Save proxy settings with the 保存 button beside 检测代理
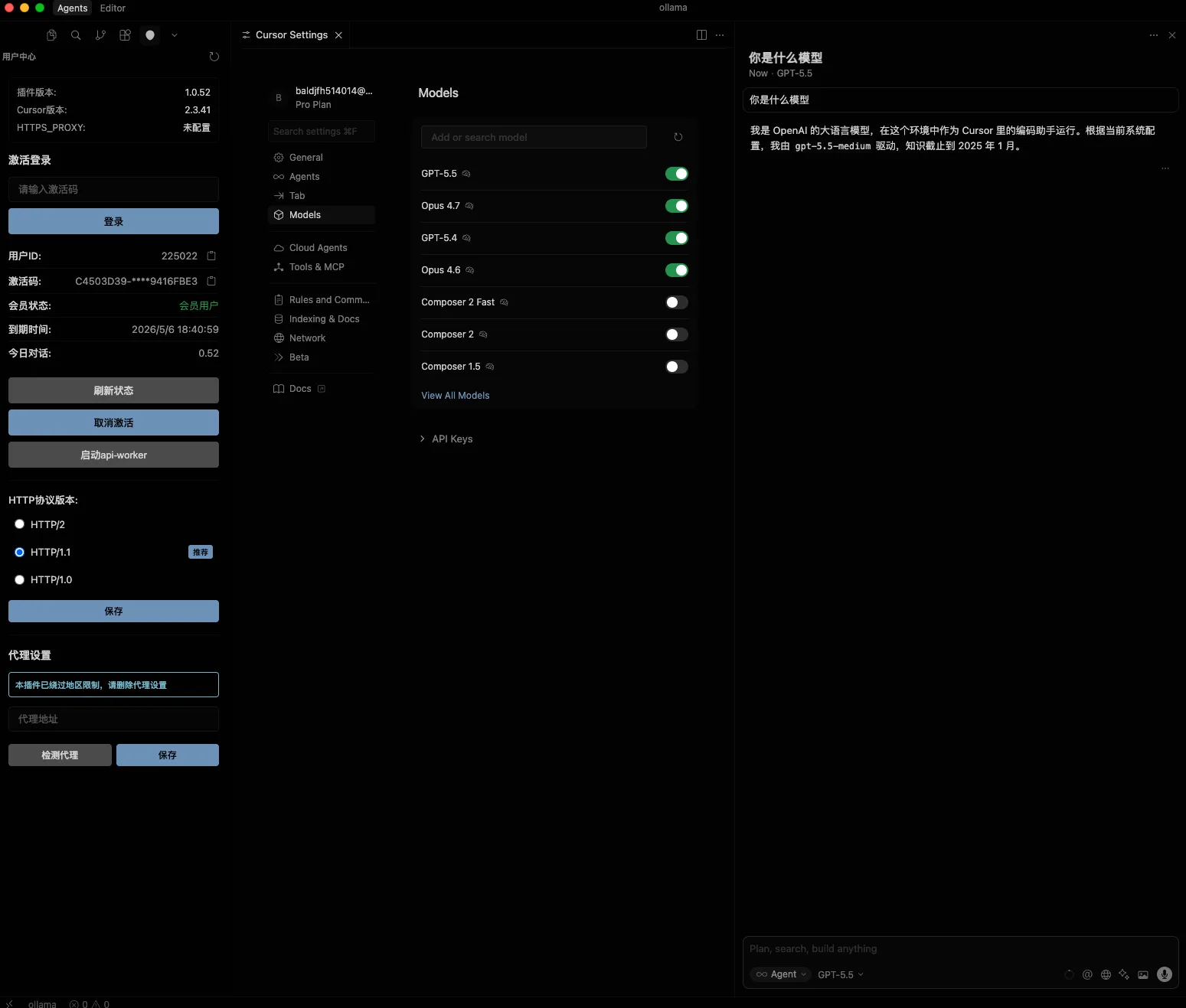The width and height of the screenshot is (1186, 1008). [x=168, y=755]
